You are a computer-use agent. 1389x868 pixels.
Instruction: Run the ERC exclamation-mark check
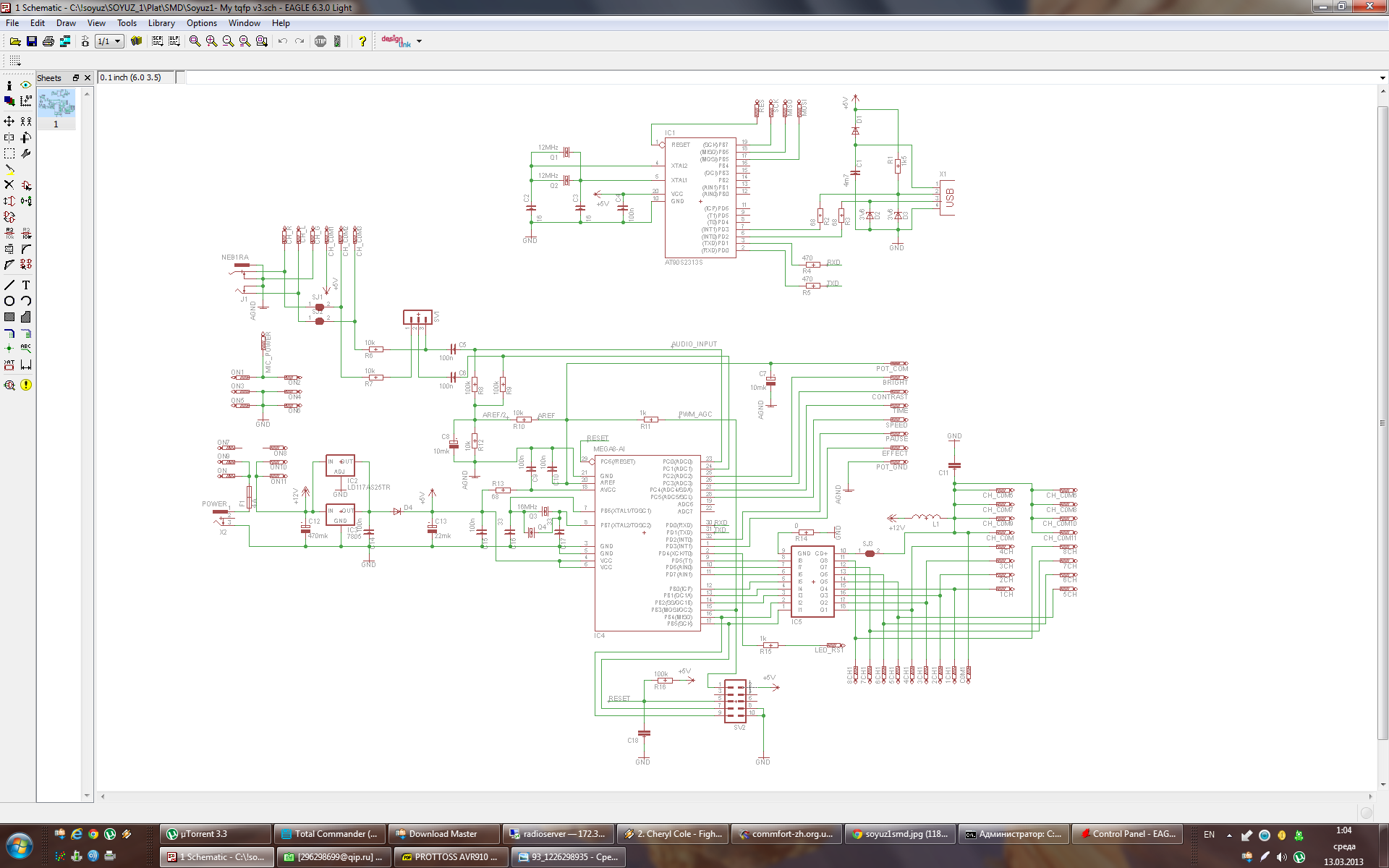click(26, 385)
